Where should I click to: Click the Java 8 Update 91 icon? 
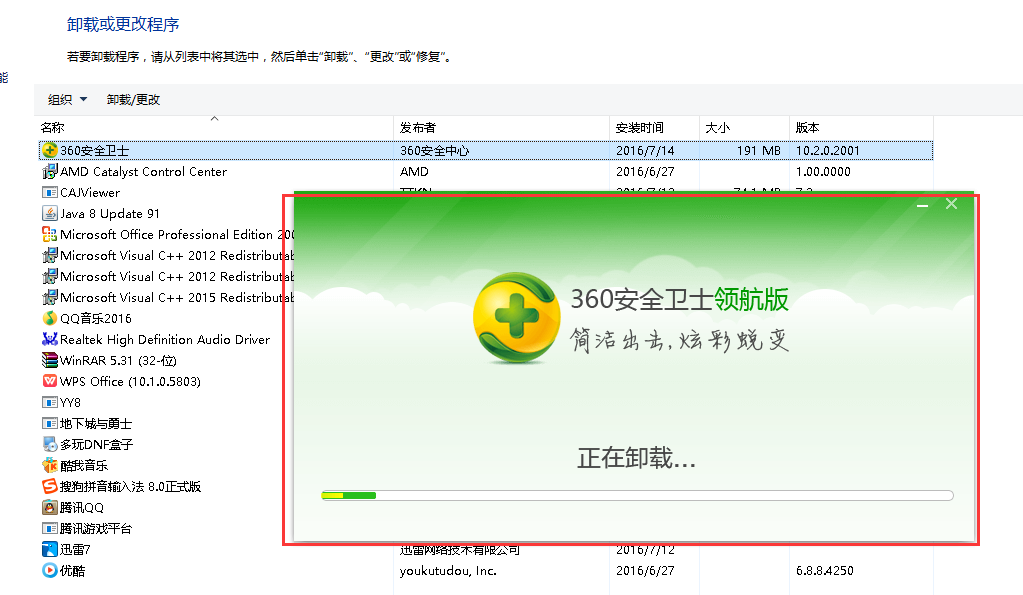coord(50,213)
